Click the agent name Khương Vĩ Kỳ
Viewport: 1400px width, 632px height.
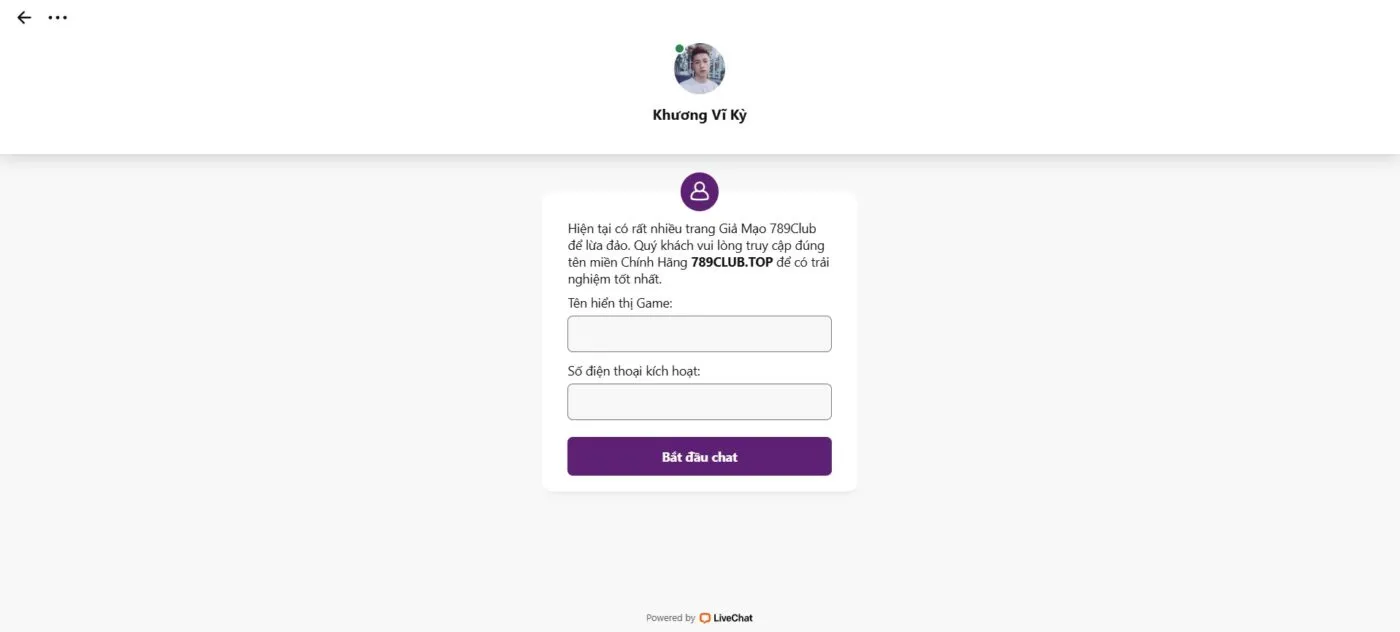(x=699, y=115)
